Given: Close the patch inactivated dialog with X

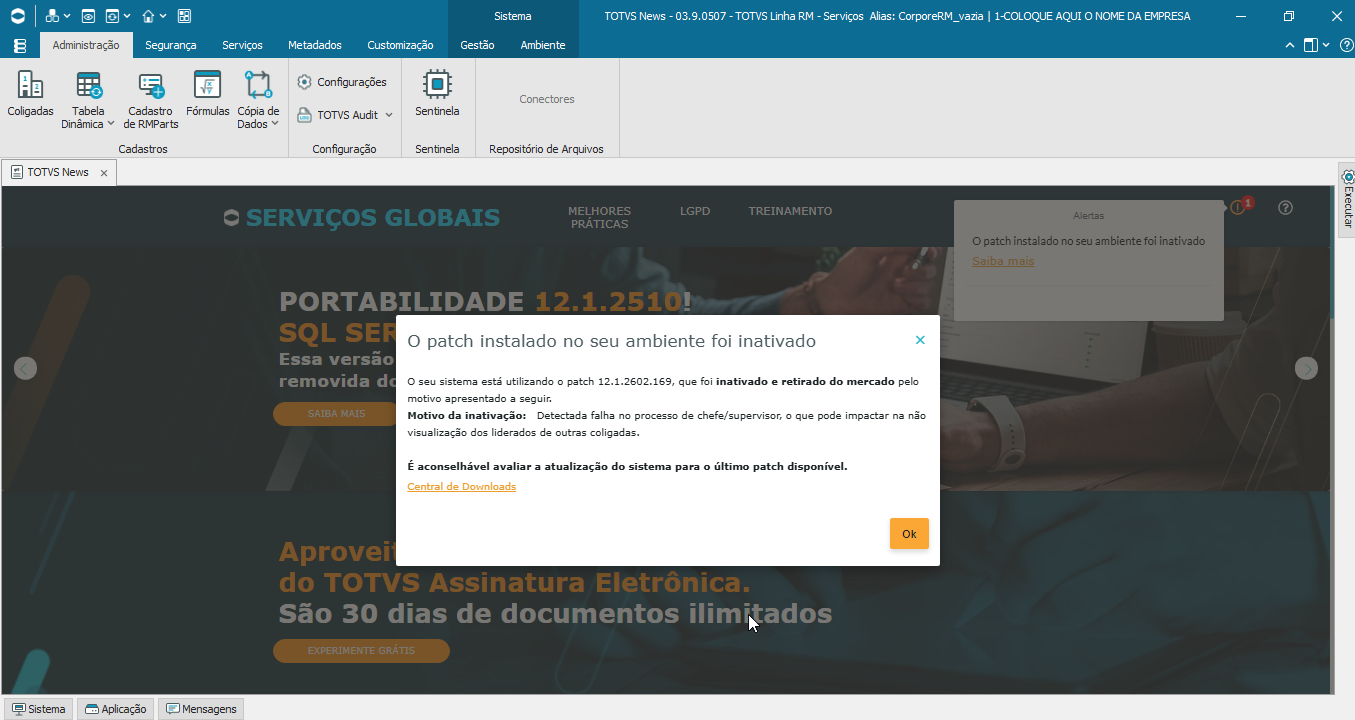Looking at the screenshot, I should click(x=920, y=340).
